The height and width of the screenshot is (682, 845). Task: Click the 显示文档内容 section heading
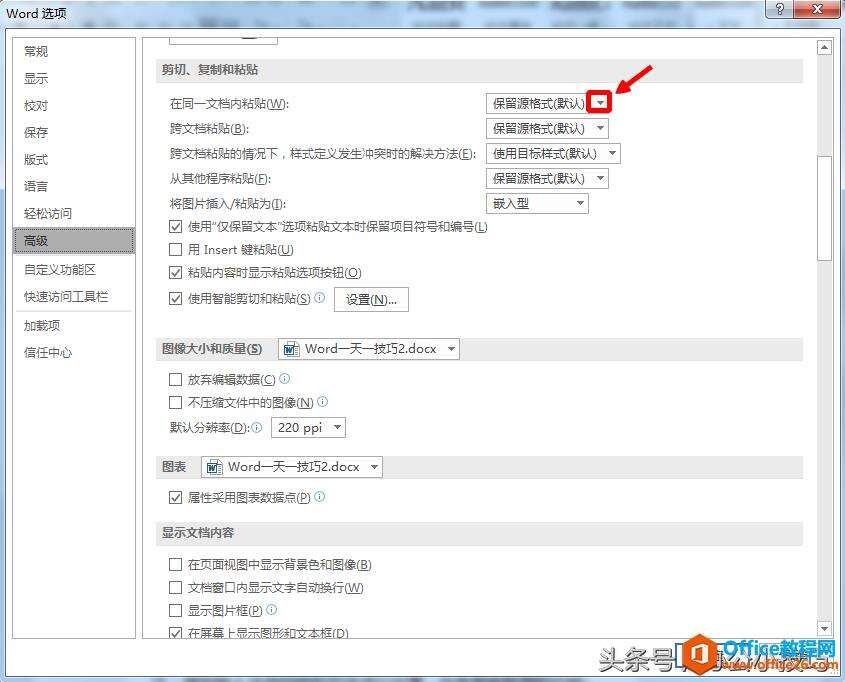tap(198, 533)
